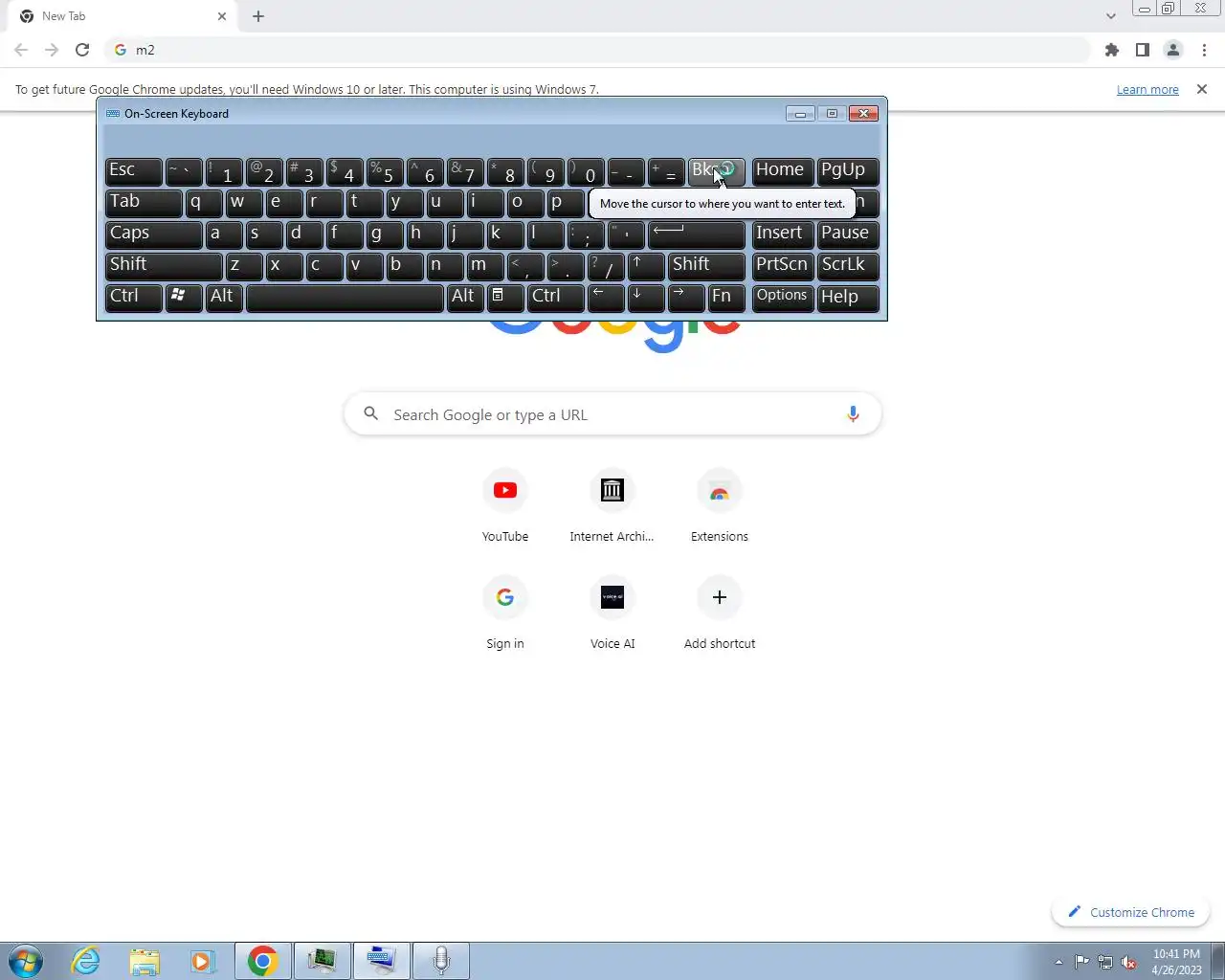The height and width of the screenshot is (980, 1225).
Task: Open the Chrome profile avatar
Action: click(1172, 50)
